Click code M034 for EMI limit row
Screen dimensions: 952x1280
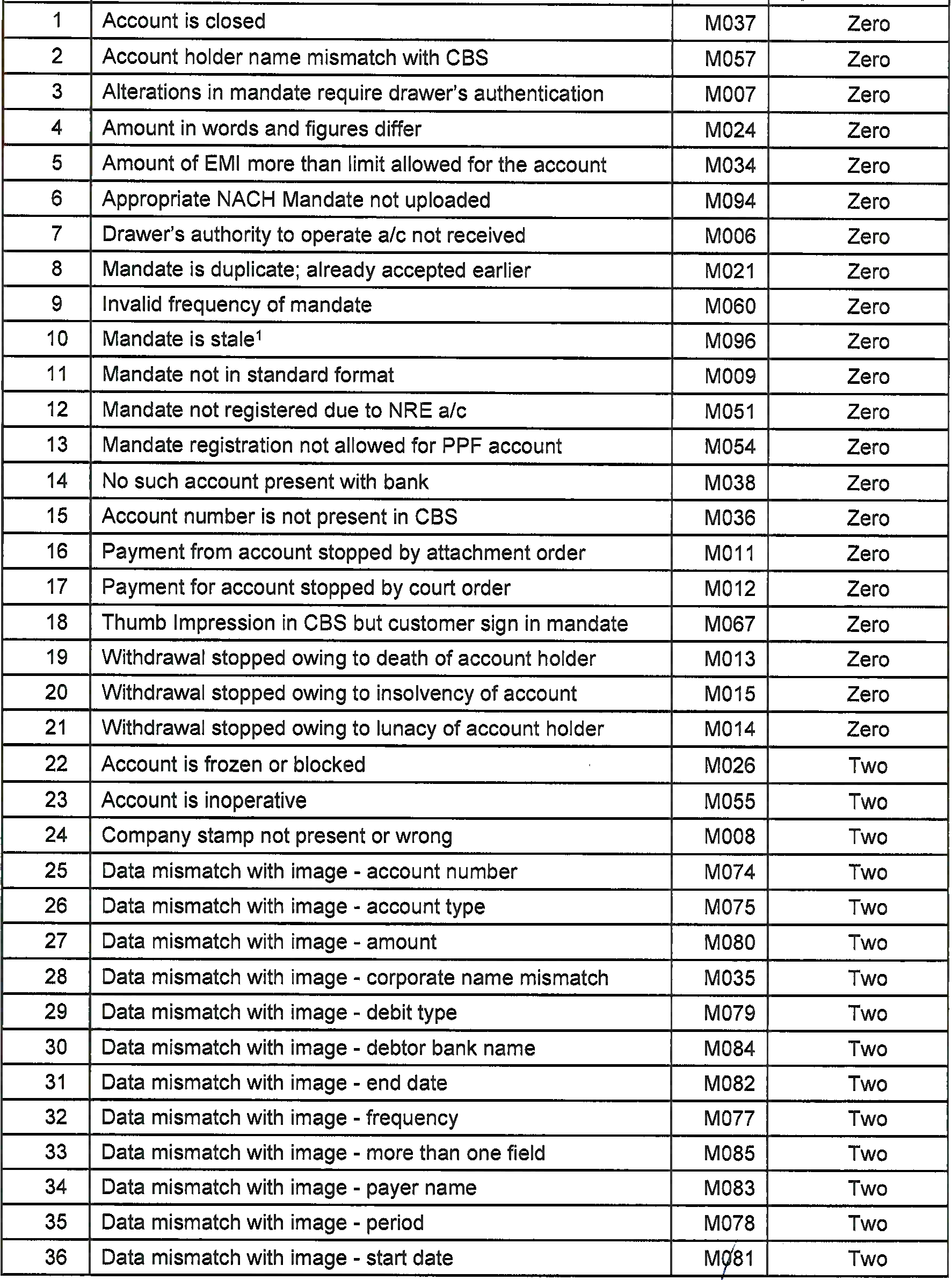pos(730,165)
